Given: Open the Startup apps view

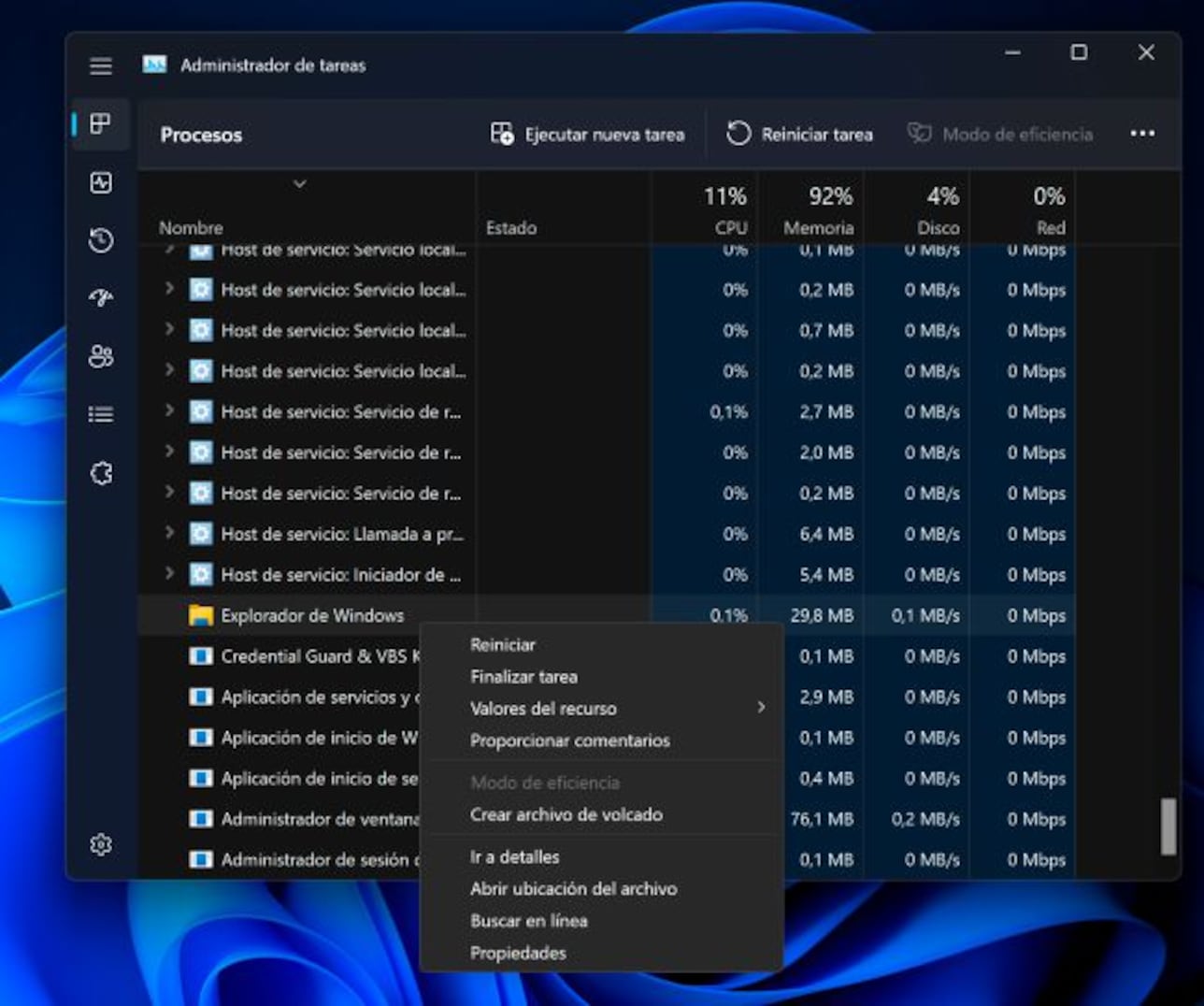Looking at the screenshot, I should click(100, 298).
